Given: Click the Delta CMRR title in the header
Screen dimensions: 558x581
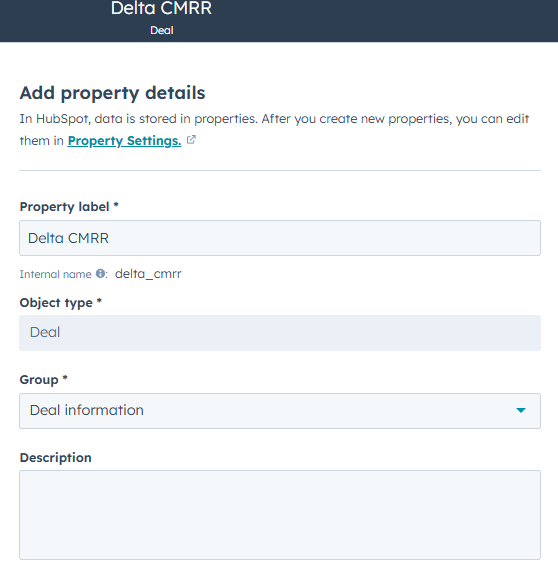Looking at the screenshot, I should [161, 8].
